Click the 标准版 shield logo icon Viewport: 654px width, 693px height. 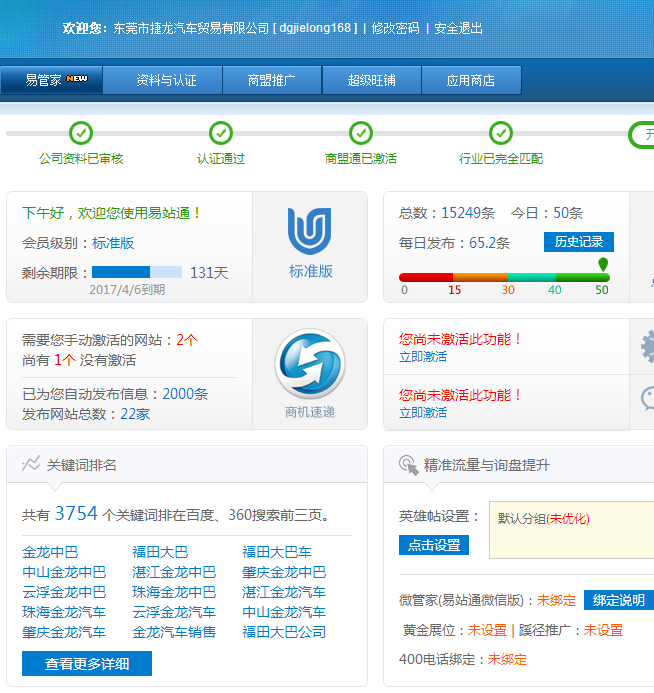[x=309, y=231]
